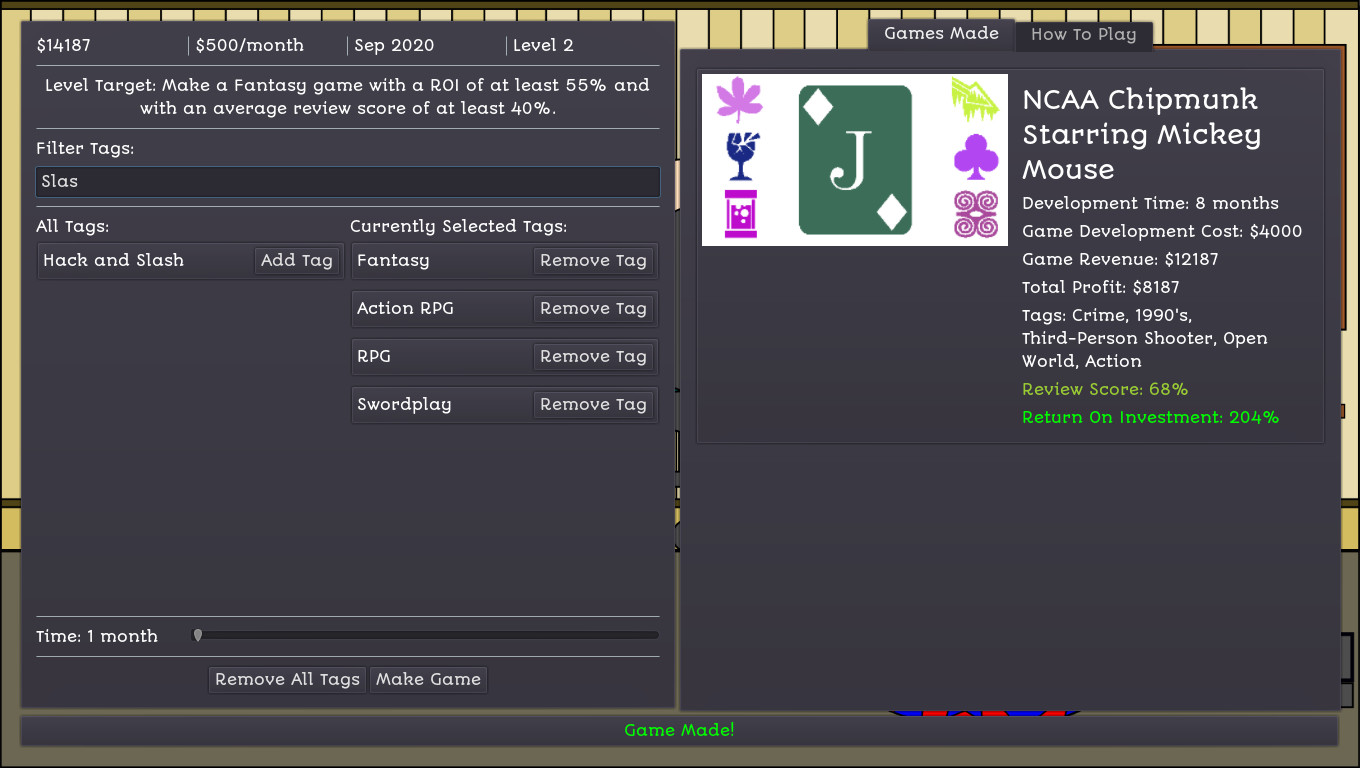
Task: Remove the RPG tag from selection
Action: [x=593, y=356]
